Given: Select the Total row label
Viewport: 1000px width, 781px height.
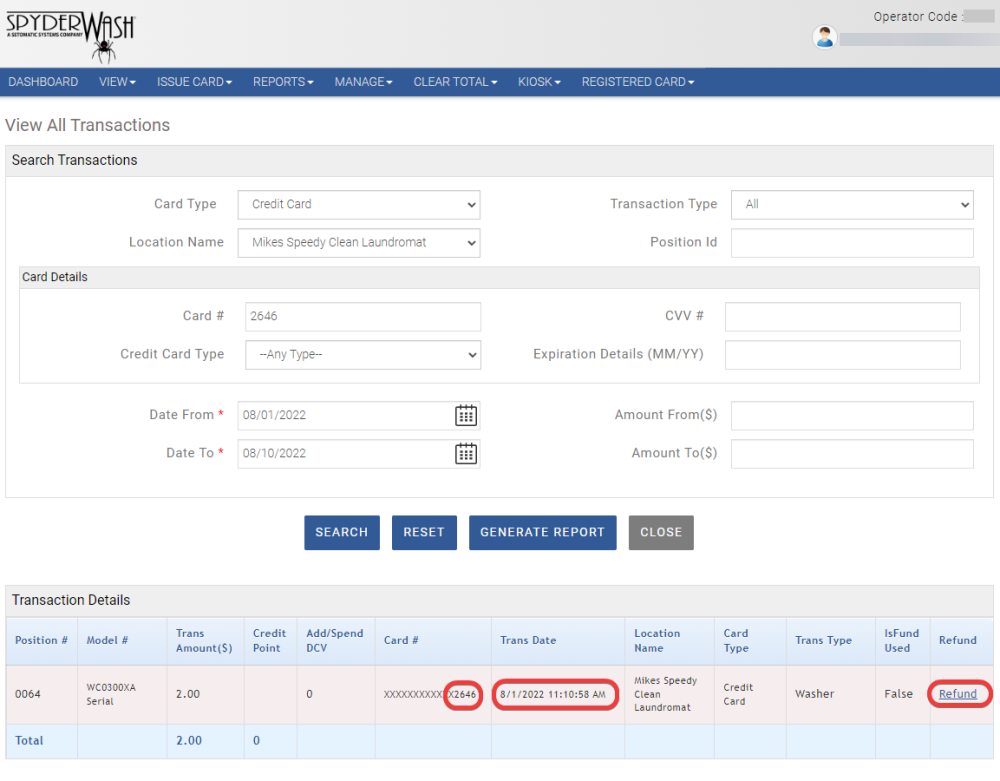Looking at the screenshot, I should tap(29, 741).
